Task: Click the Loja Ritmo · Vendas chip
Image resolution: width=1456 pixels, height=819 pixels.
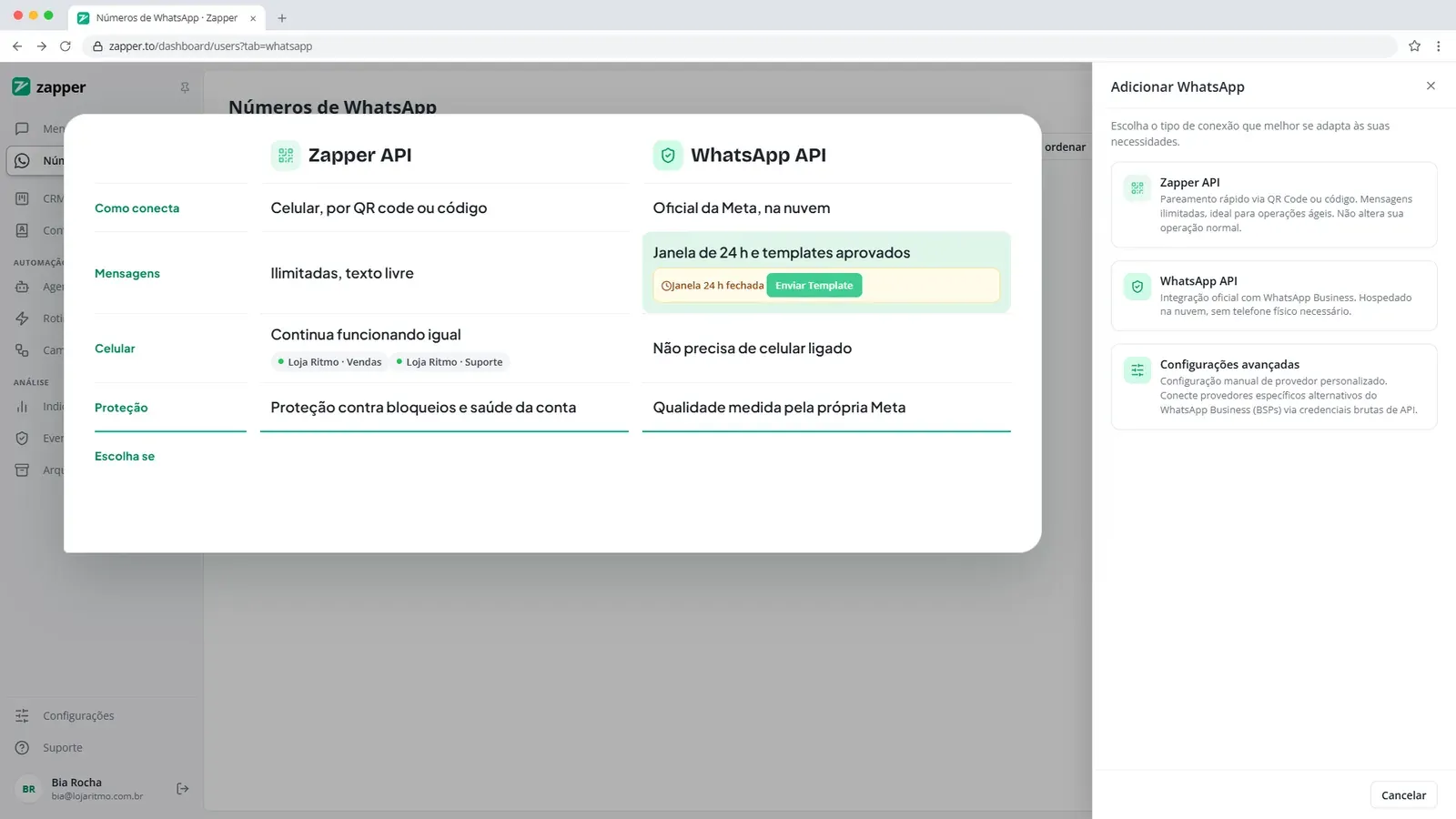Action: pyautogui.click(x=329, y=362)
